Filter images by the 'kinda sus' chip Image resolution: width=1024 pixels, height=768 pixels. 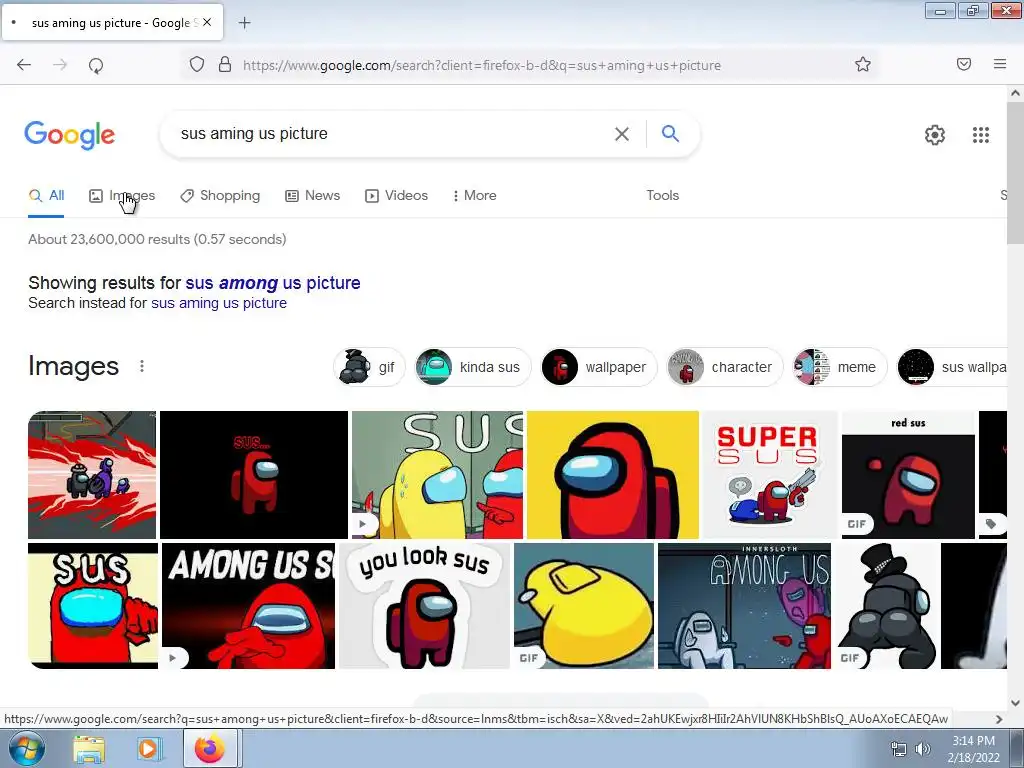pos(473,367)
